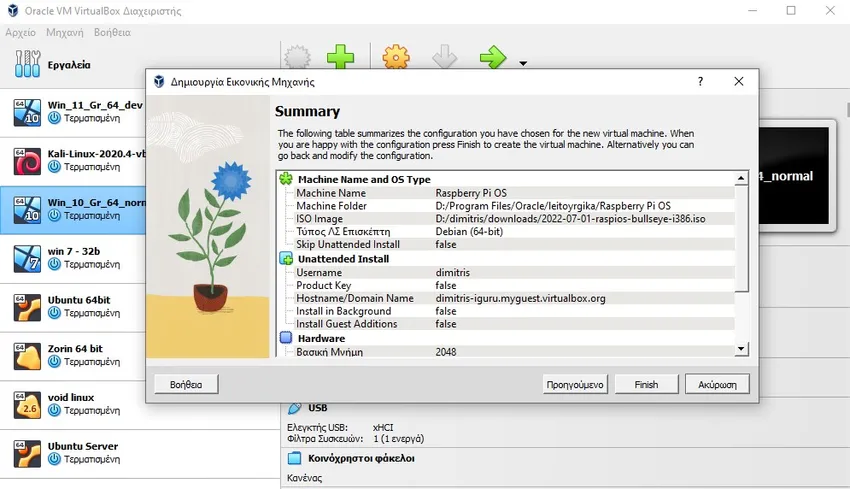Click the Κοινόχρηστοι φάκελοι folder icon
The height and width of the screenshot is (489, 850).
tap(294, 458)
